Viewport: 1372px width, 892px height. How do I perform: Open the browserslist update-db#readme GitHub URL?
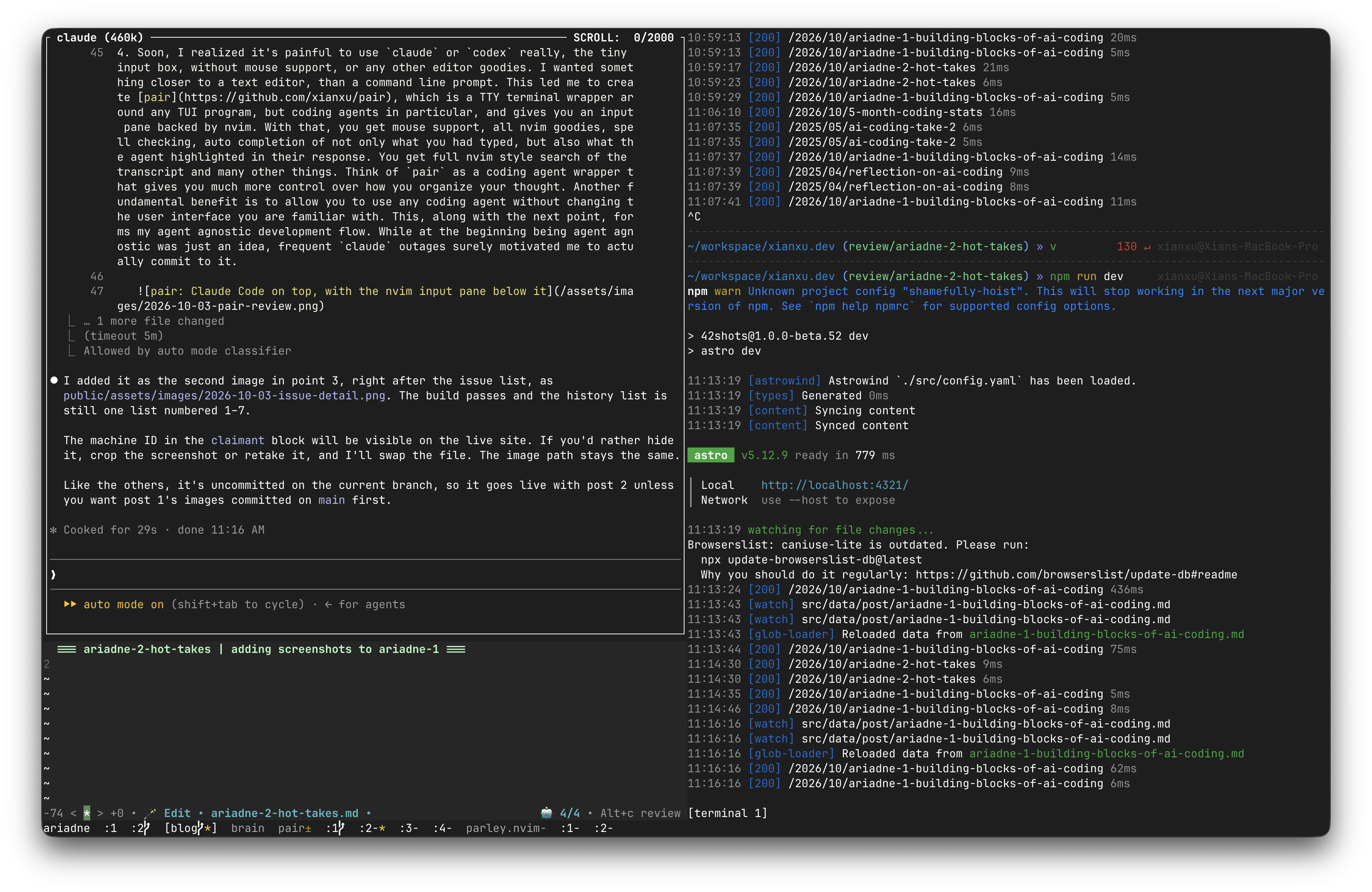[1076, 575]
